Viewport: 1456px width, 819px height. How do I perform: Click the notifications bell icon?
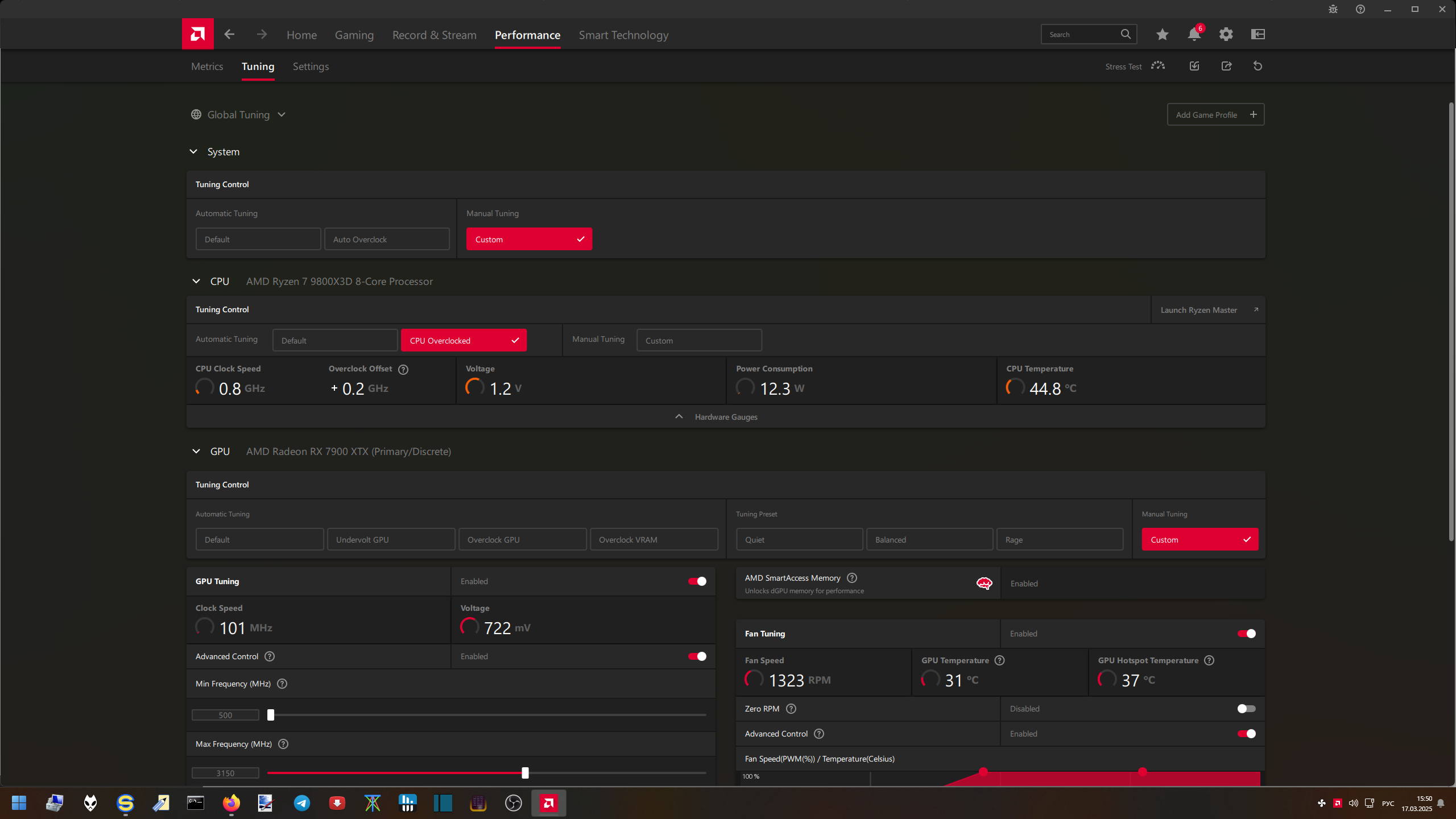pyautogui.click(x=1193, y=35)
